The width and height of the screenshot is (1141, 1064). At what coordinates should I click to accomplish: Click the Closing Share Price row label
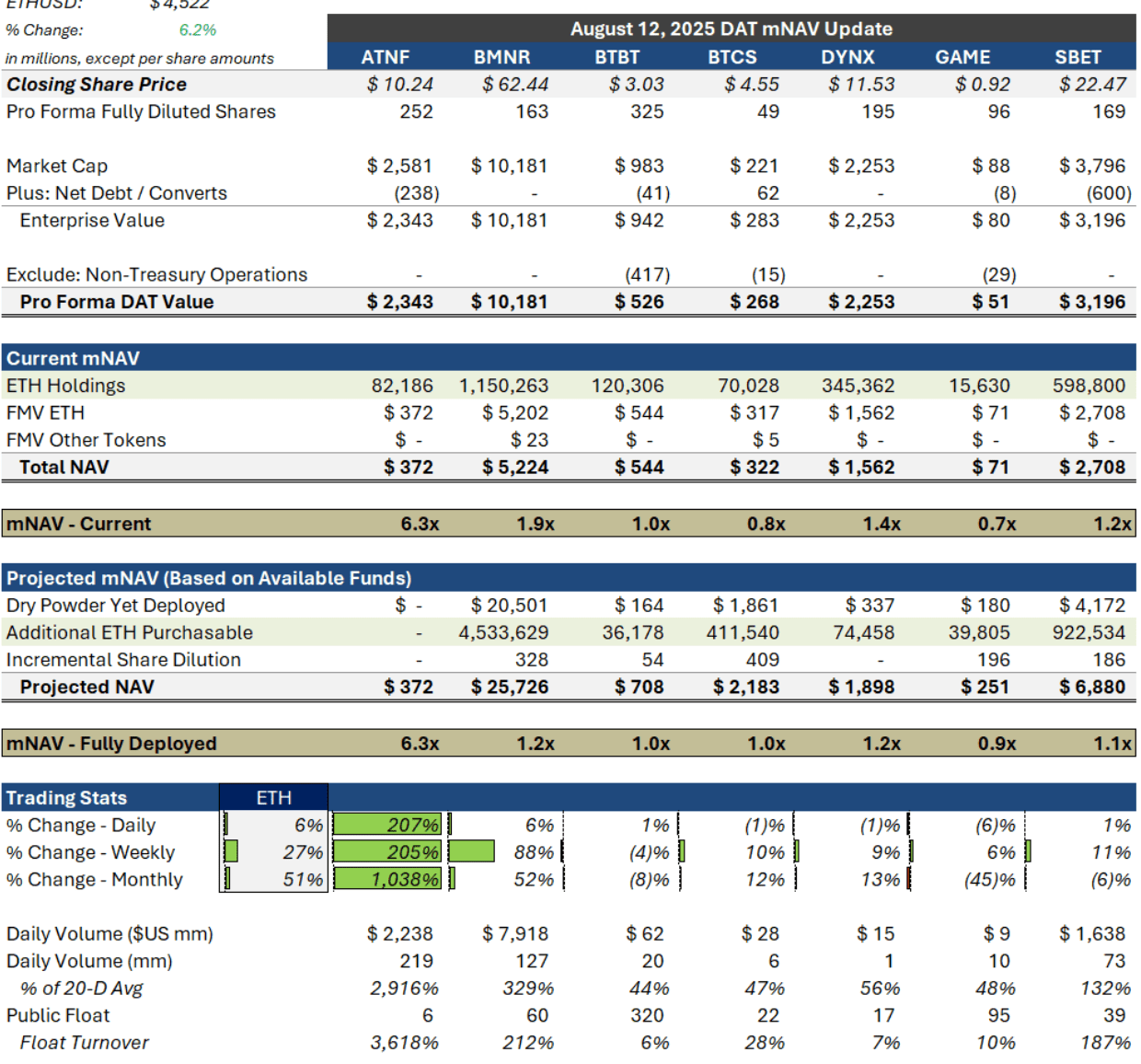[x=97, y=85]
